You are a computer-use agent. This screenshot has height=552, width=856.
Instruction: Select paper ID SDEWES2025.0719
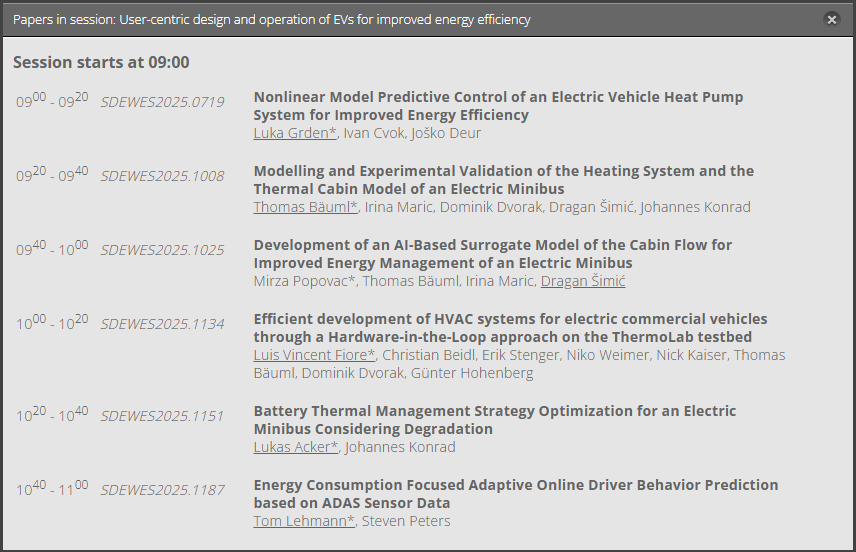coord(162,102)
